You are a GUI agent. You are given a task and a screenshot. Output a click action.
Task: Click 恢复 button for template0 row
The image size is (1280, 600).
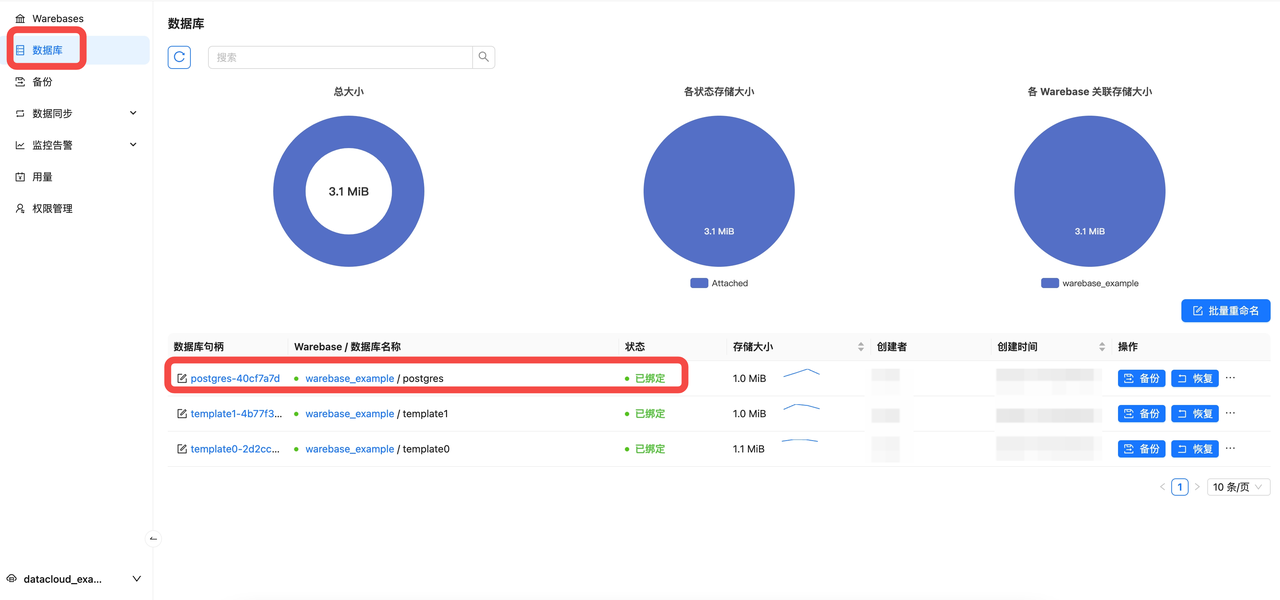pos(1195,449)
